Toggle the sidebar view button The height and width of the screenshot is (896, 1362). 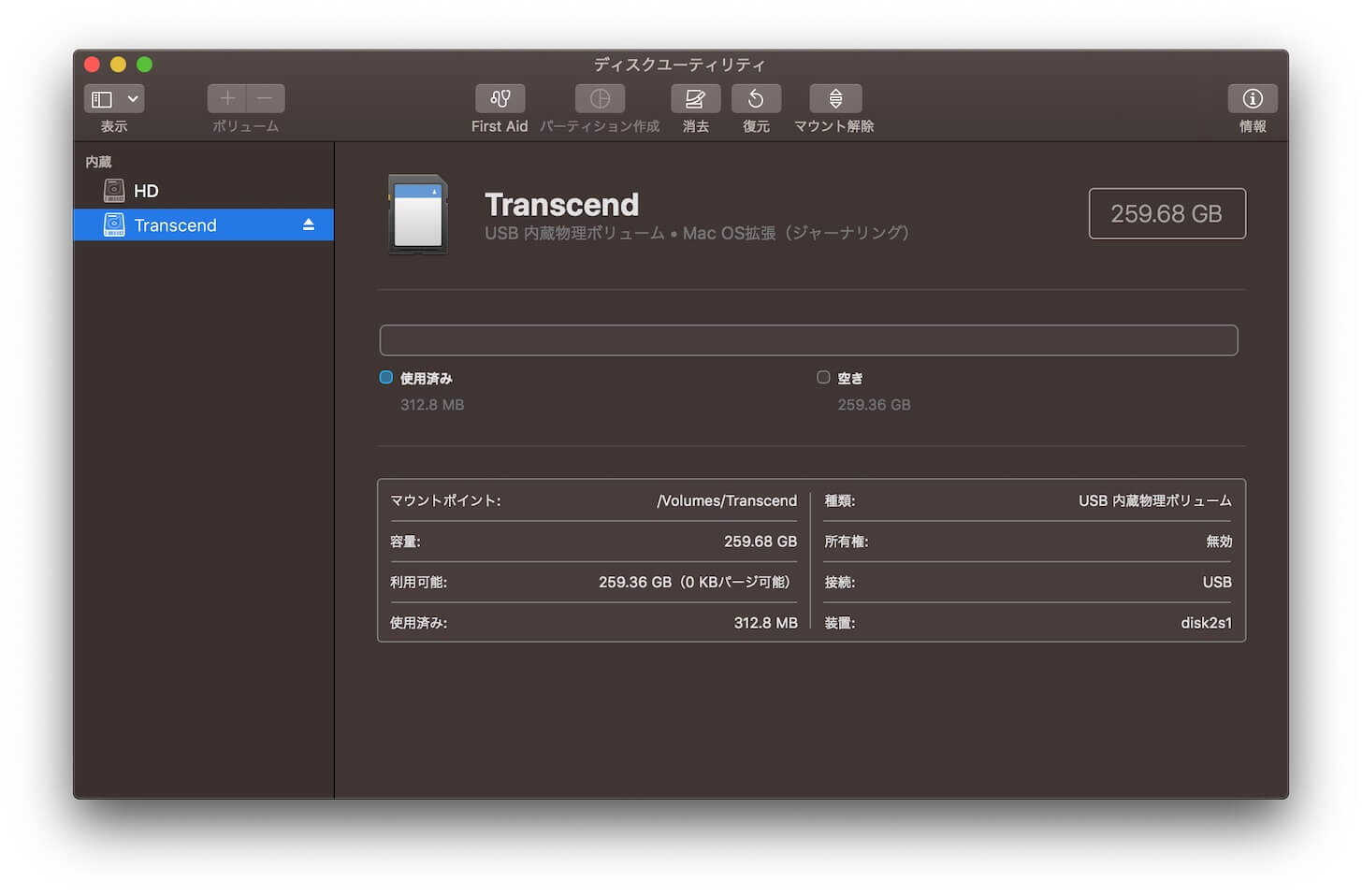tap(102, 98)
